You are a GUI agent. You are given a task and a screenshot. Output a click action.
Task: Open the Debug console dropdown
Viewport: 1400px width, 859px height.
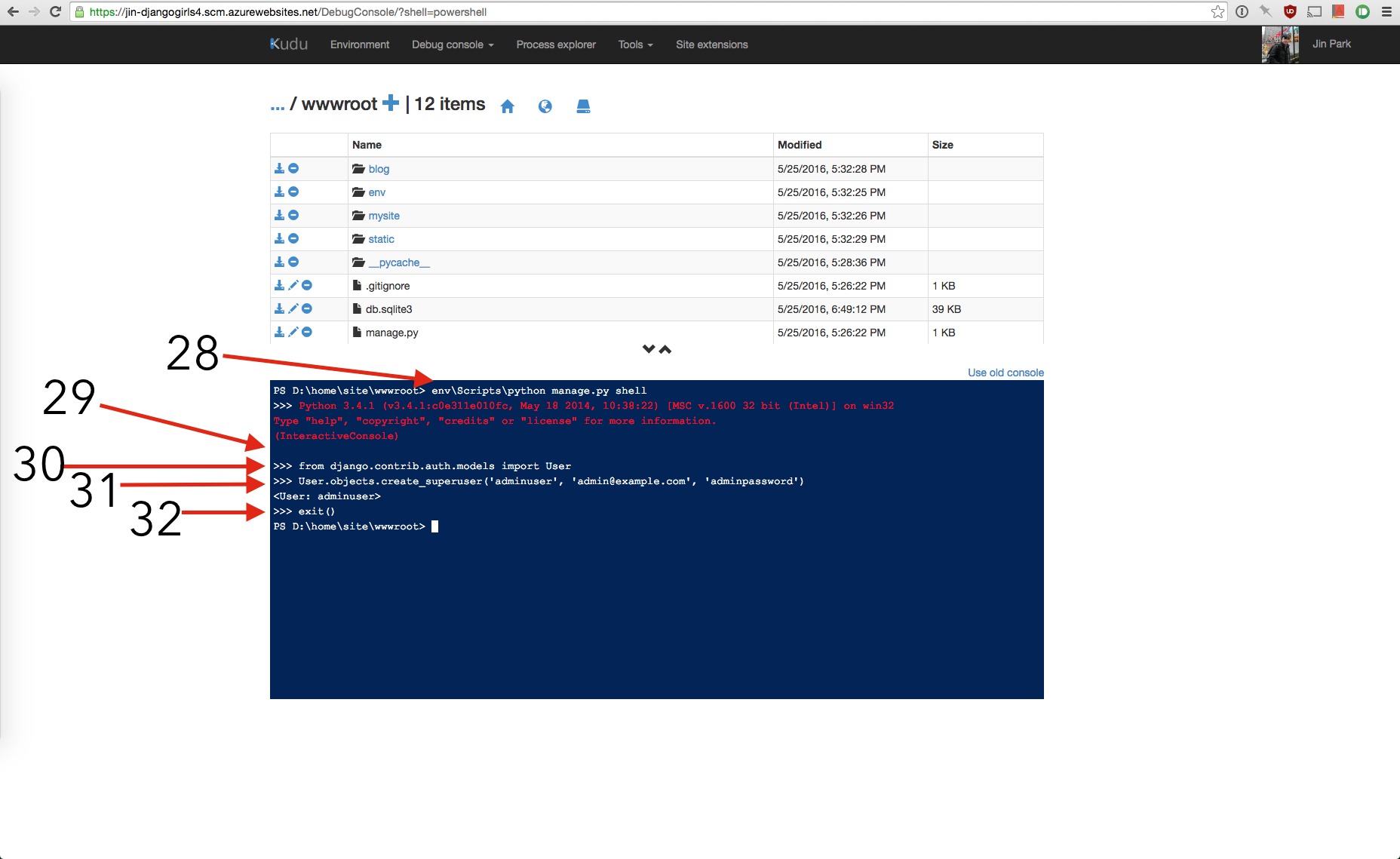tap(453, 44)
